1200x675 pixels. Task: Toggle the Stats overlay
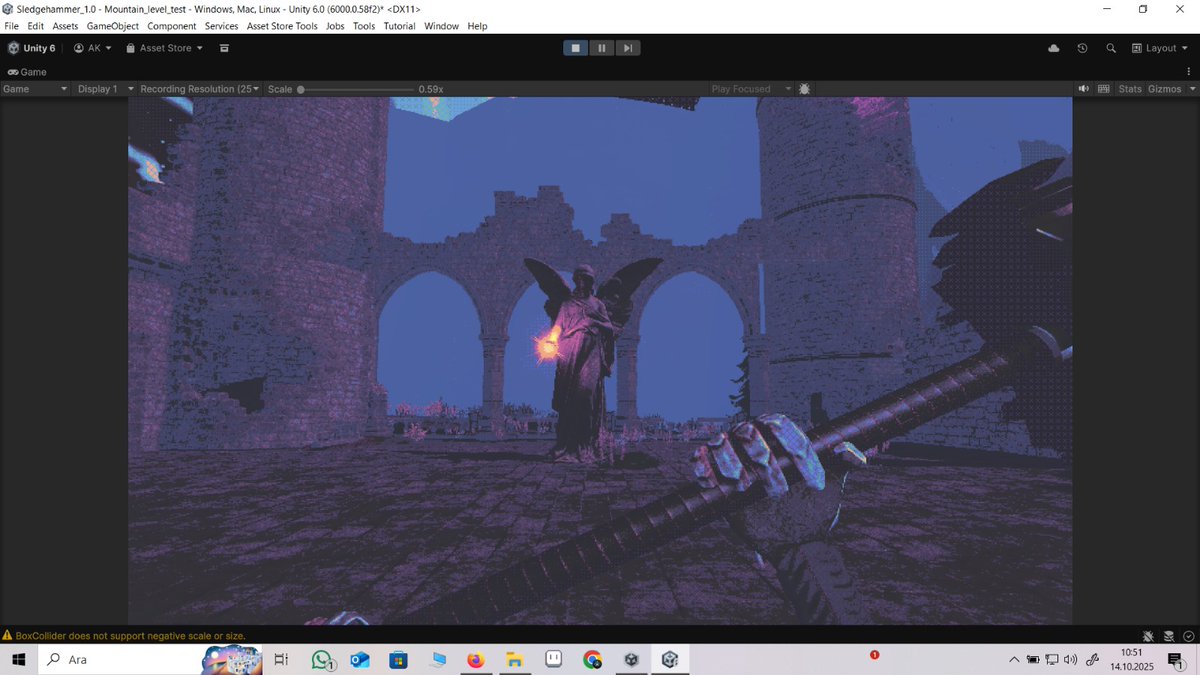[x=1130, y=88]
